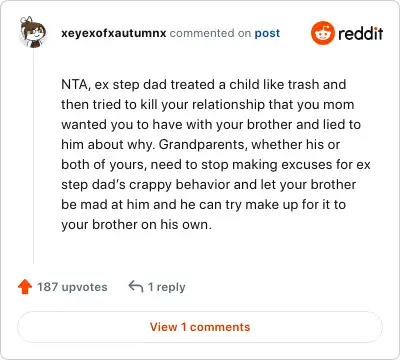Upvote the comment with the orange arrow
The image size is (400, 360).
pos(25,287)
